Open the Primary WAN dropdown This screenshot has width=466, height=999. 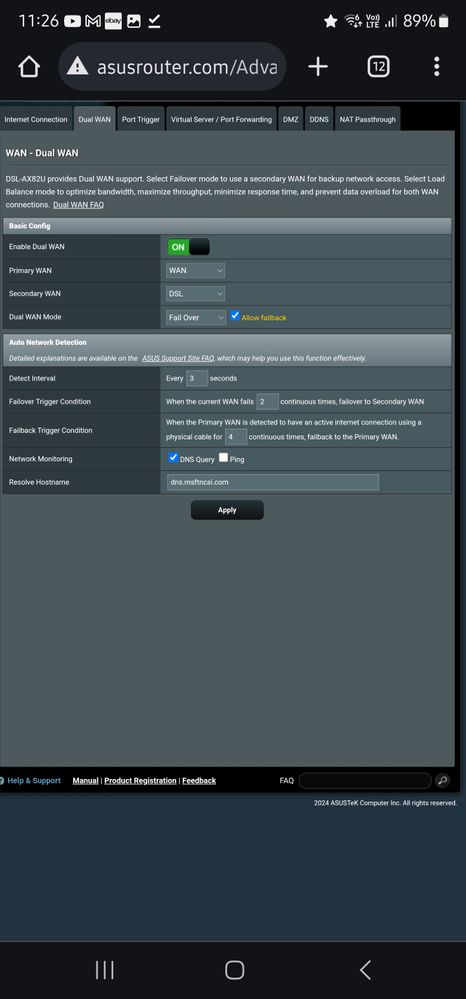(195, 270)
